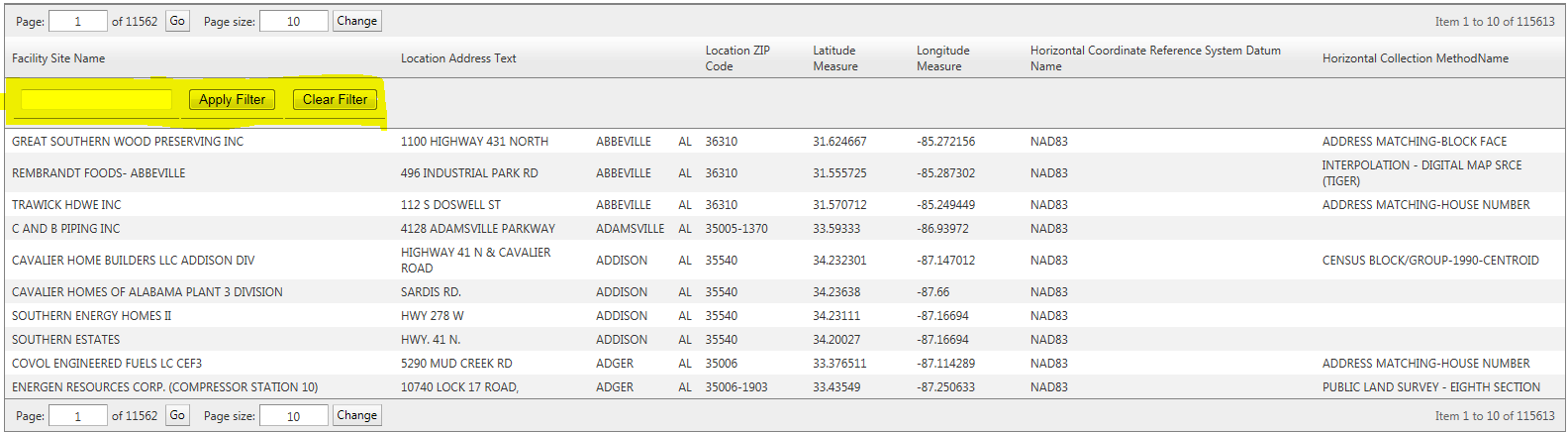
Task: Click the top Change page size button
Action: coord(356,21)
